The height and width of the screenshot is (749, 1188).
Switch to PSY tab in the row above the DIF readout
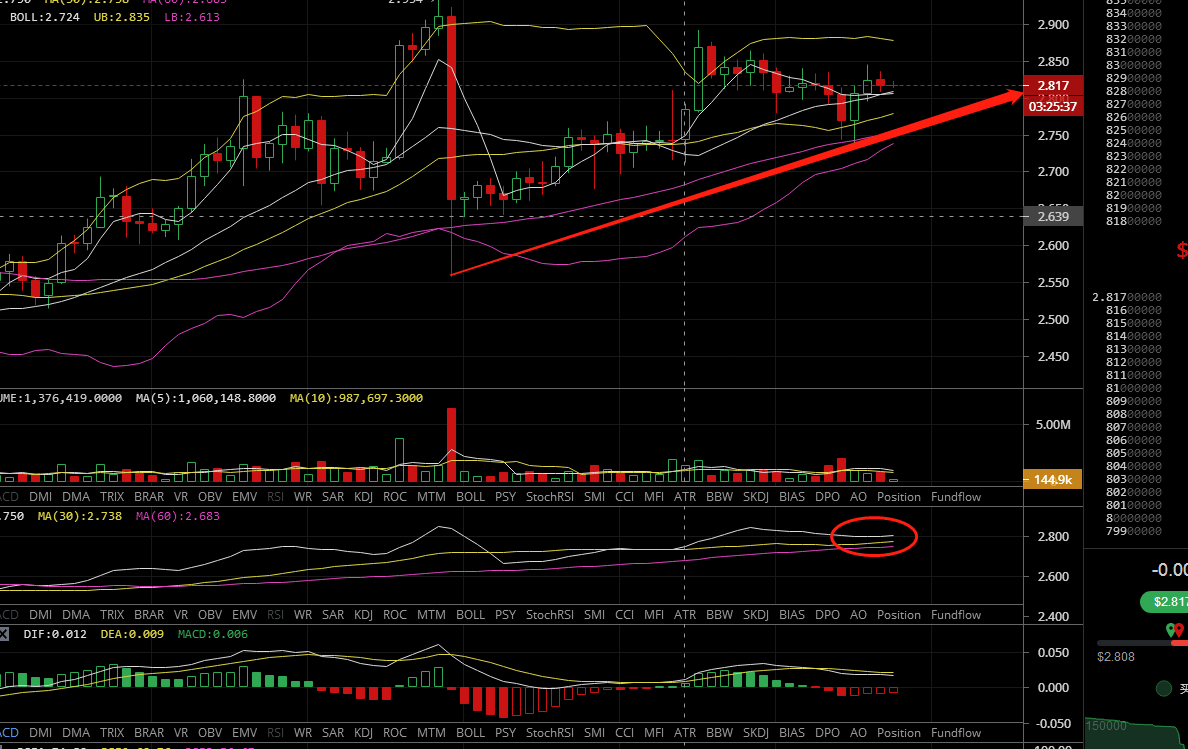pyautogui.click(x=505, y=615)
